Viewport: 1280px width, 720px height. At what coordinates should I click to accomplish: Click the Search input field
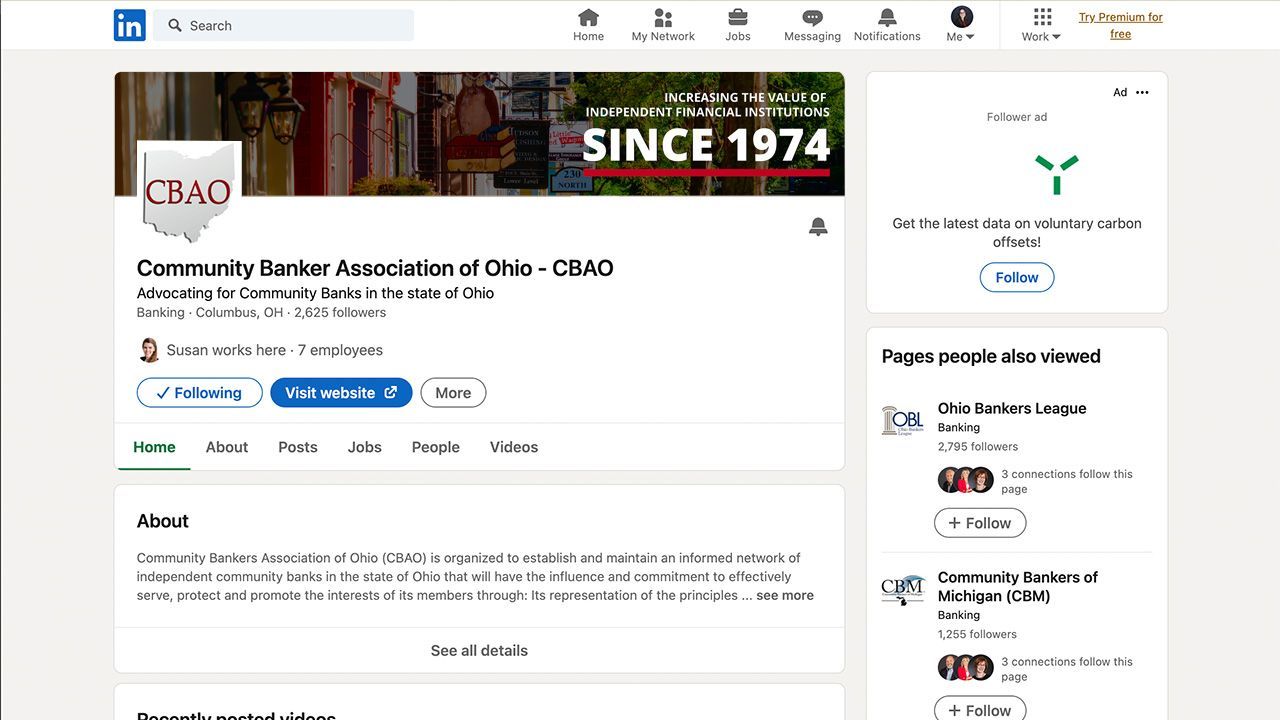pyautogui.click(x=284, y=25)
